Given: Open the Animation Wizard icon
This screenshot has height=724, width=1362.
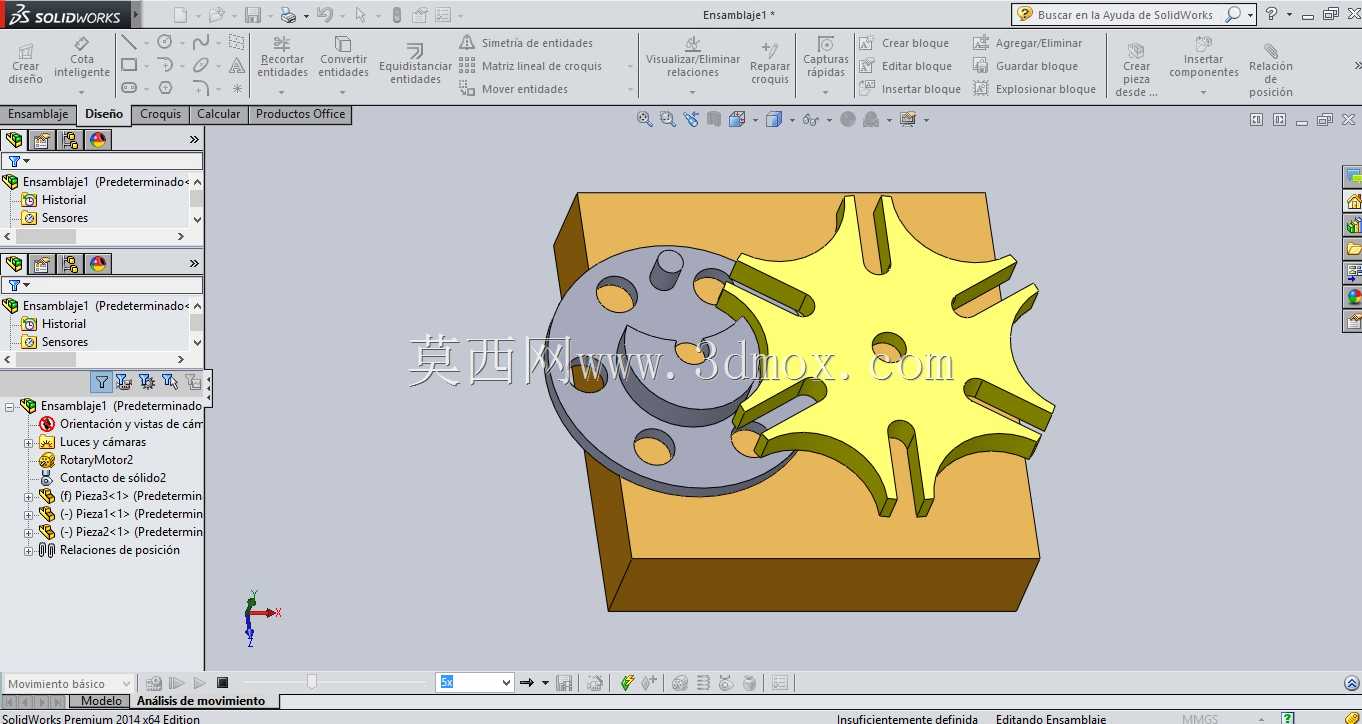Looking at the screenshot, I should click(x=595, y=683).
